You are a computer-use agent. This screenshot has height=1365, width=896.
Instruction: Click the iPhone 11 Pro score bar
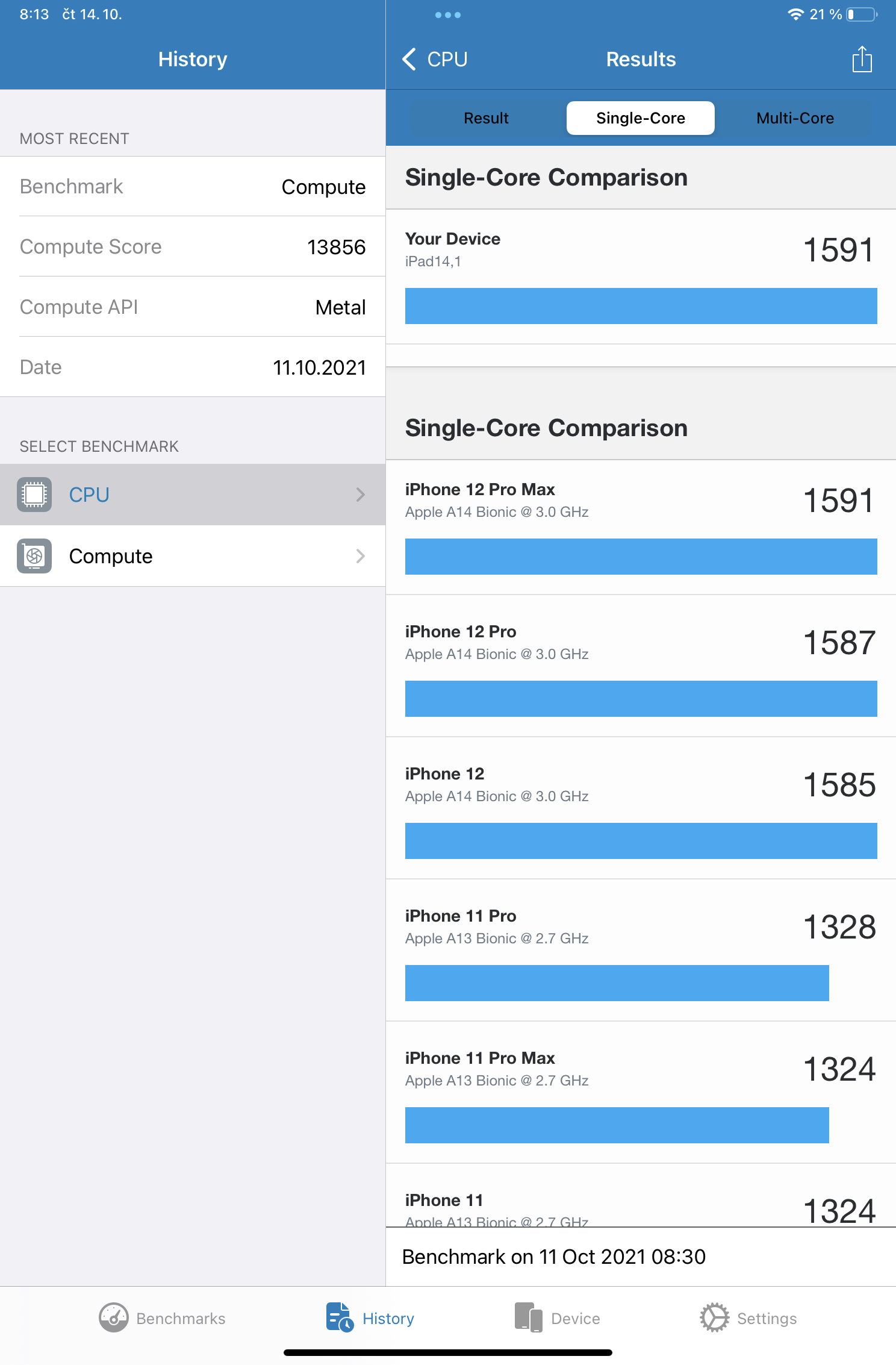click(x=617, y=984)
